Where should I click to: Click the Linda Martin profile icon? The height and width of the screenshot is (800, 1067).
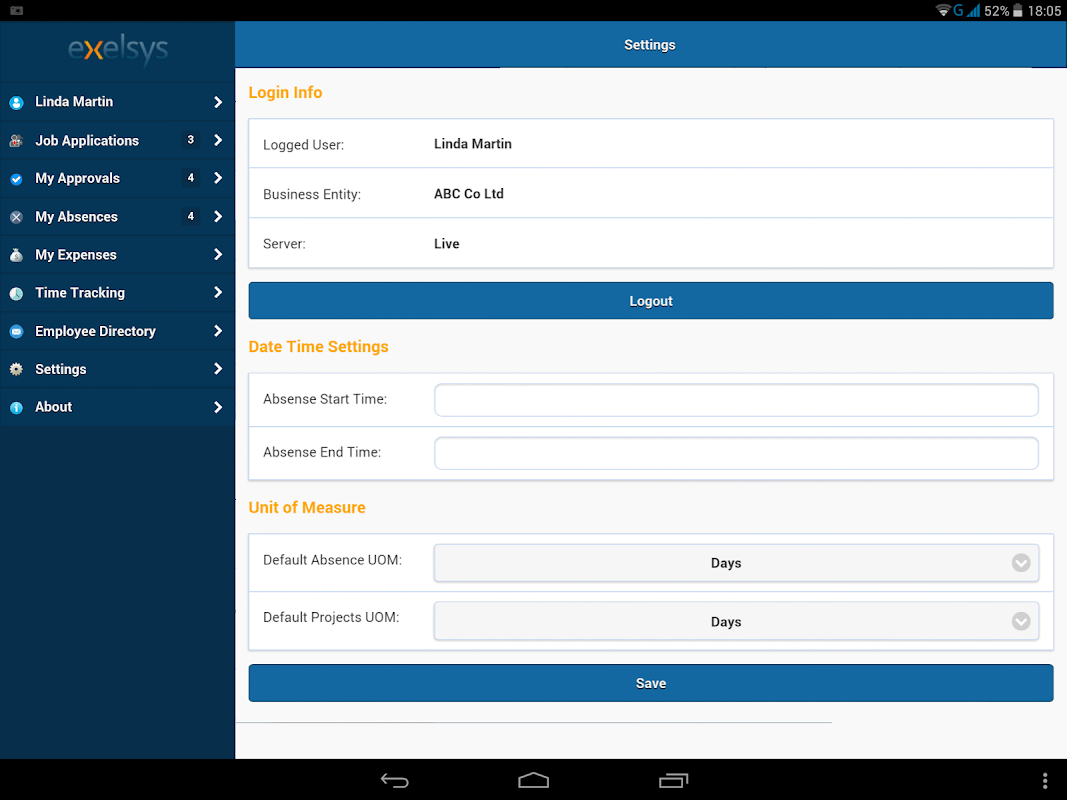coord(16,103)
